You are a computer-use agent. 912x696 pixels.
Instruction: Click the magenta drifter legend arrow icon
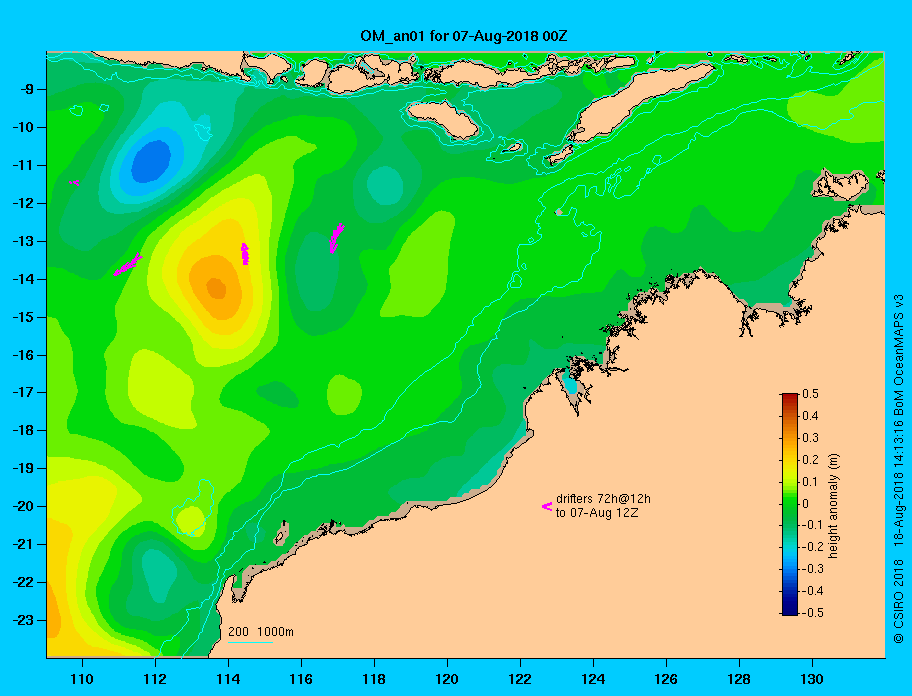(x=547, y=506)
